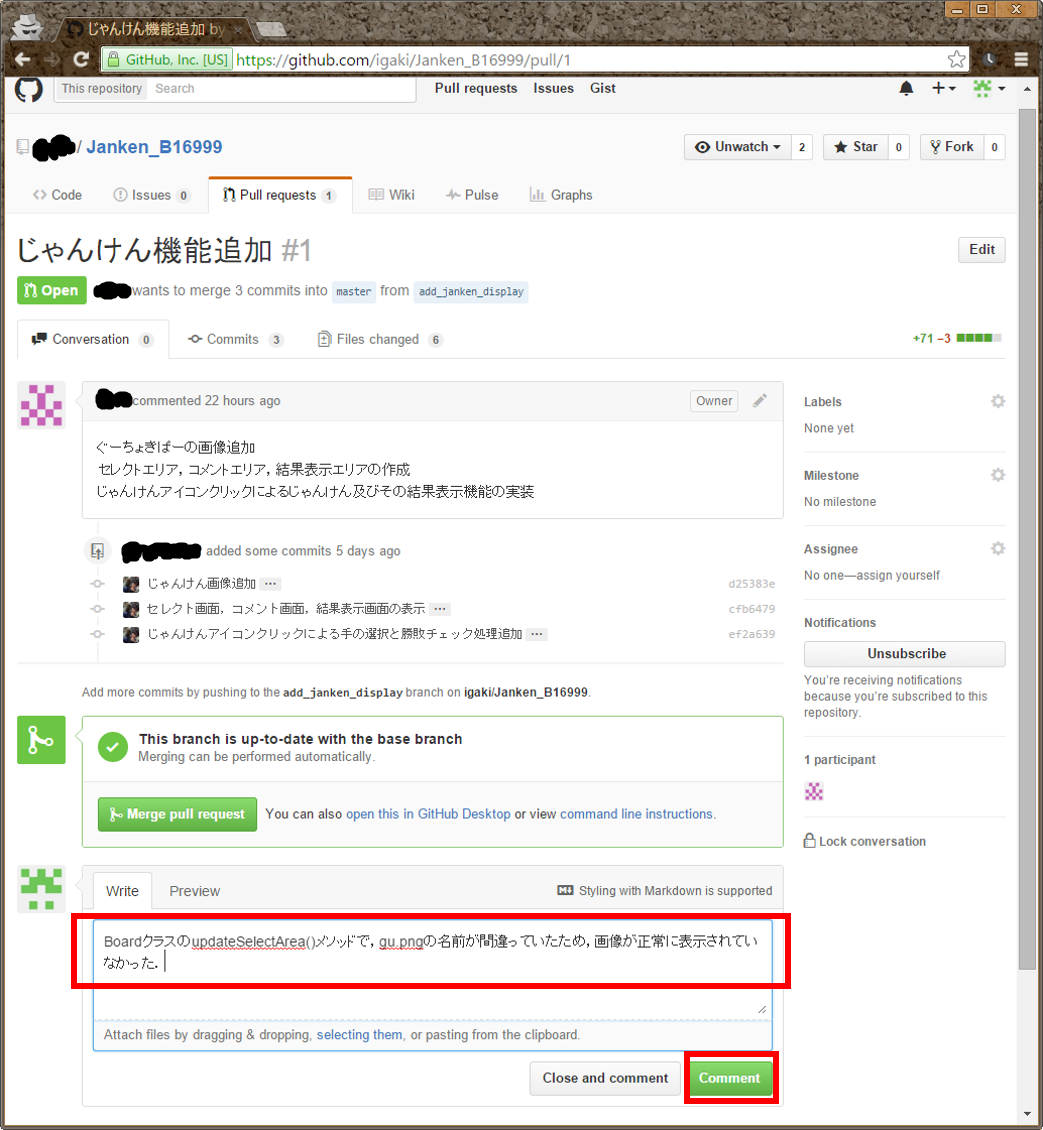Screen dimensions: 1043x1130
Task: Open the command line instructions link
Action: (x=636, y=814)
